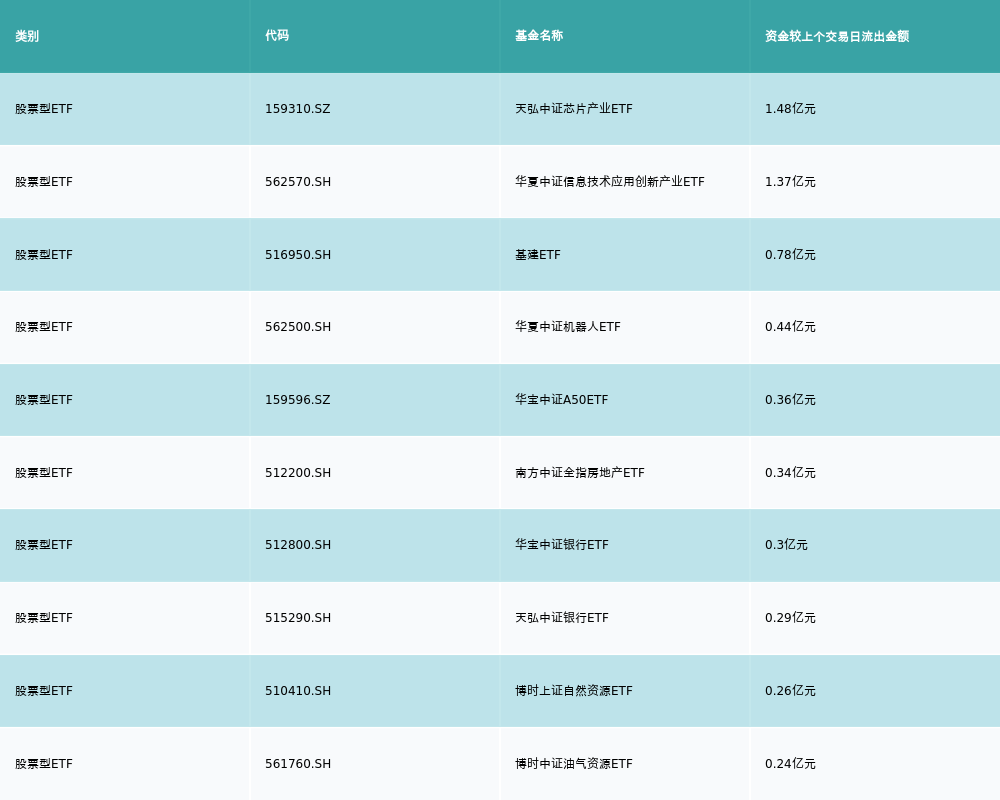Open 天弘中证芯片产业ETF fund name
This screenshot has width=1000, height=800.
pos(573,109)
